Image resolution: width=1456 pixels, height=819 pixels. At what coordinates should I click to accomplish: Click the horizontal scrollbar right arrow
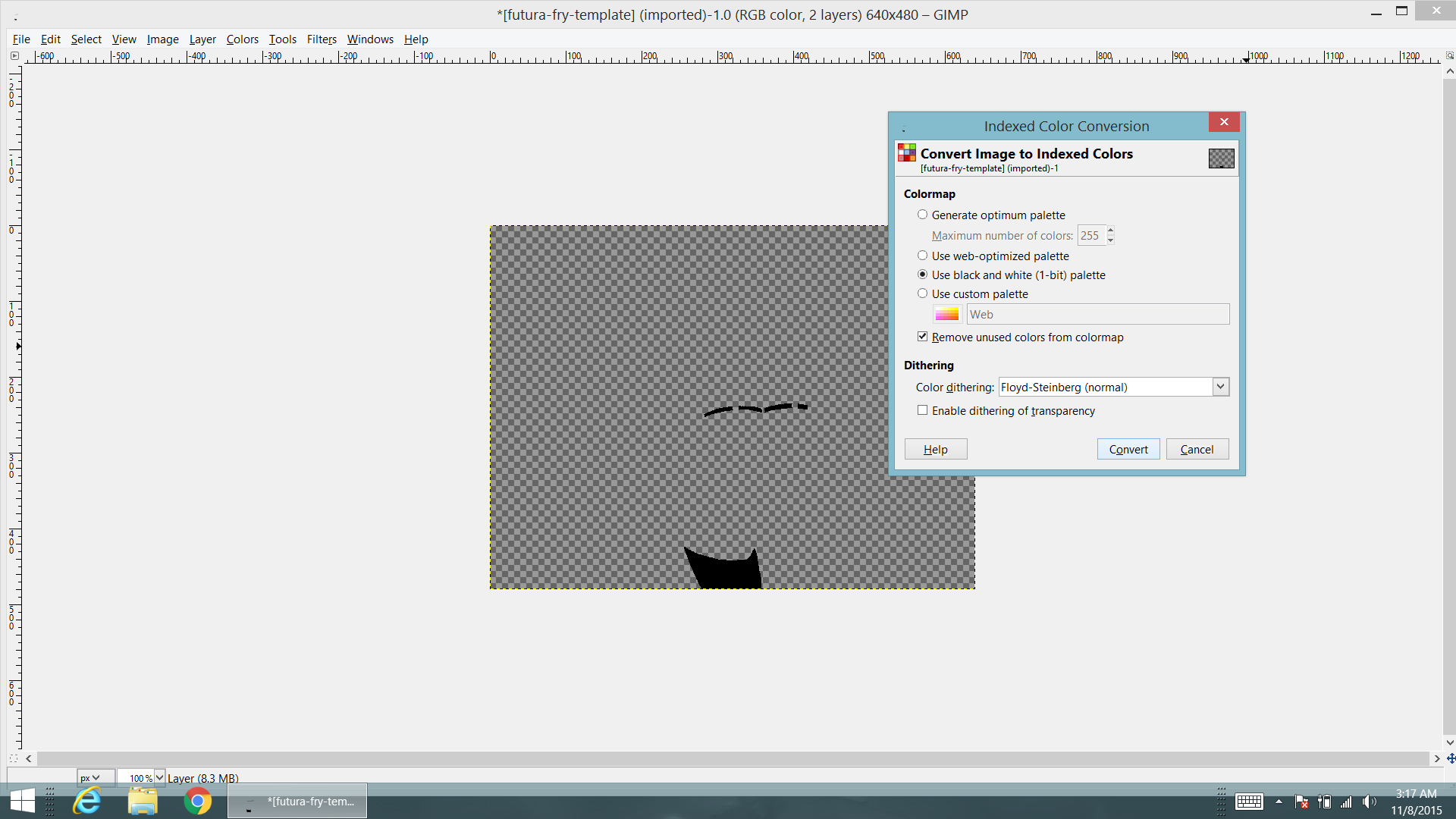(x=1436, y=758)
